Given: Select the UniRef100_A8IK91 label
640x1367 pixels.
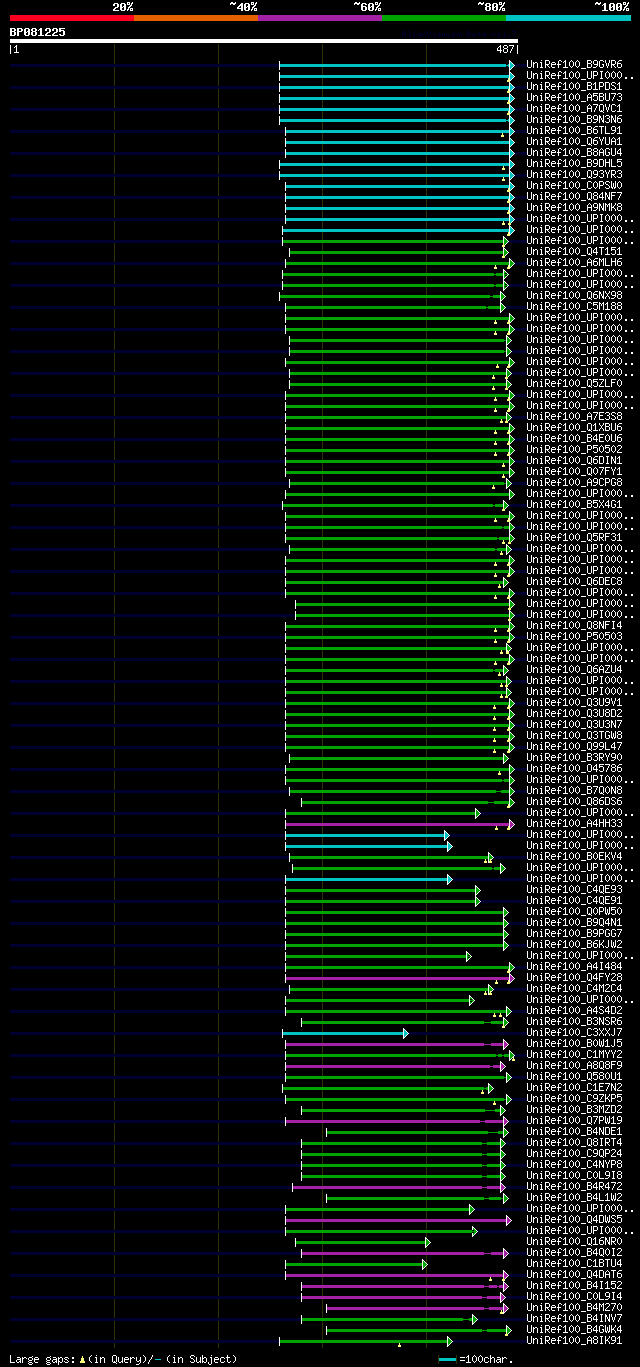Looking at the screenshot, I should pyautogui.click(x=573, y=1340).
